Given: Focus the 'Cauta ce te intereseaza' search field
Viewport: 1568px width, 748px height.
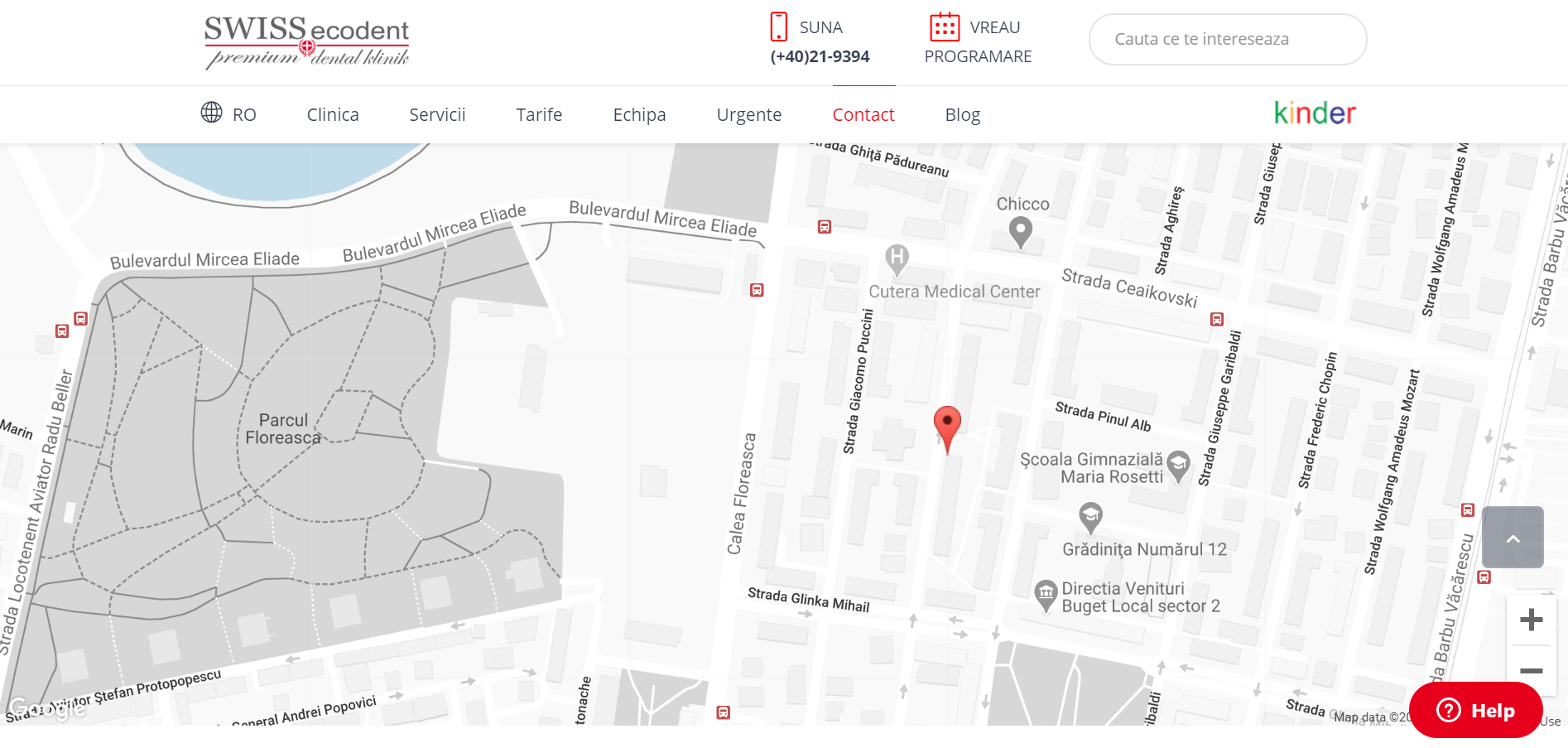Looking at the screenshot, I should (1228, 39).
